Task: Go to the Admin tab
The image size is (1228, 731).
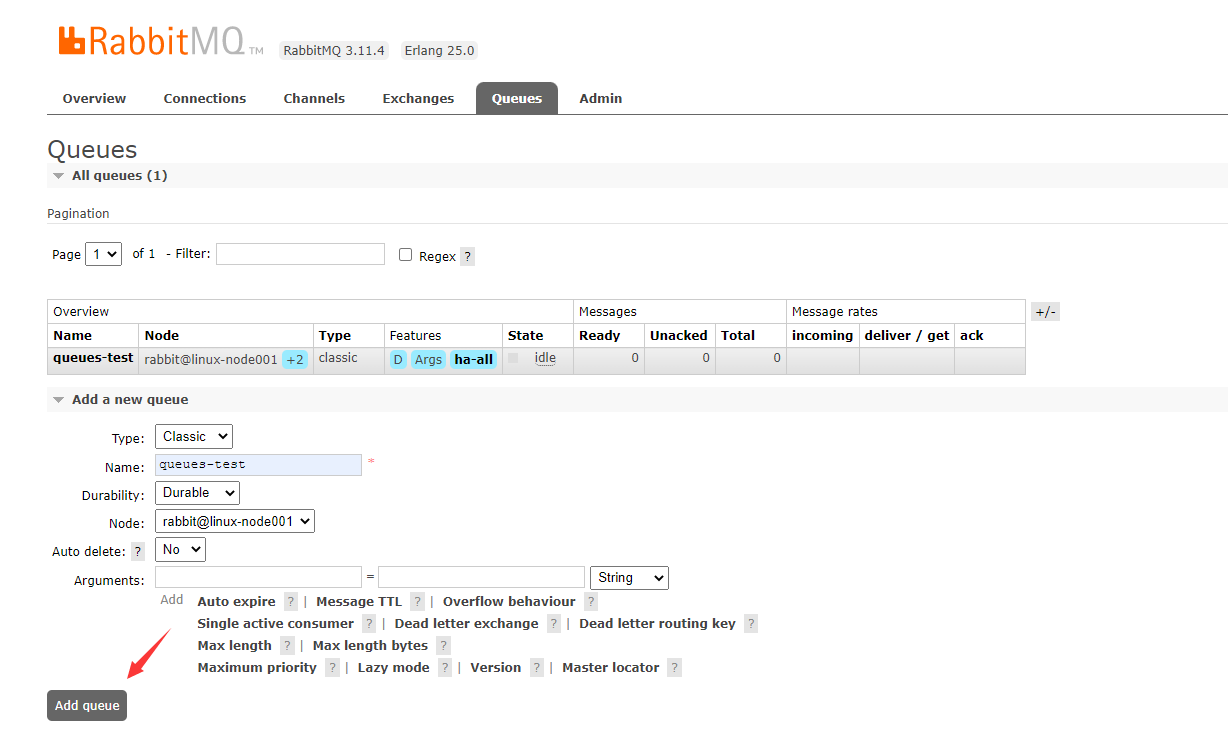Action: pos(600,99)
